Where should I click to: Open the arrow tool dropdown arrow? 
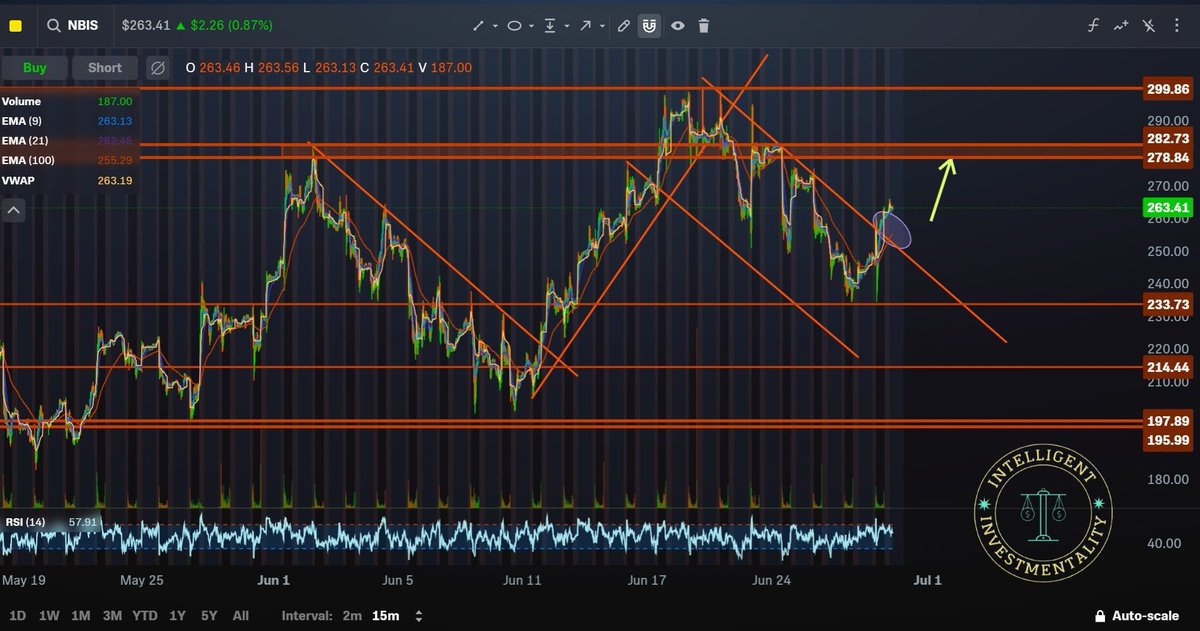coord(601,26)
